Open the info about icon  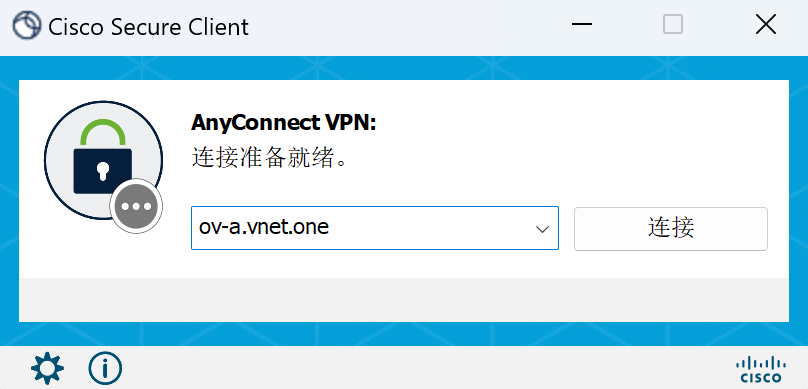click(x=105, y=368)
